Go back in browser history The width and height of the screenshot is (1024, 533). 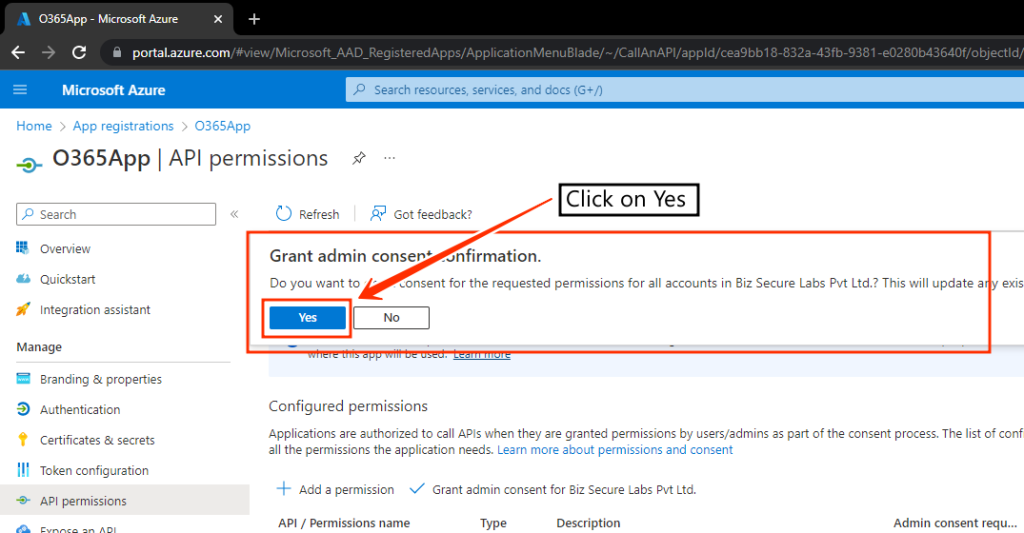(19, 52)
